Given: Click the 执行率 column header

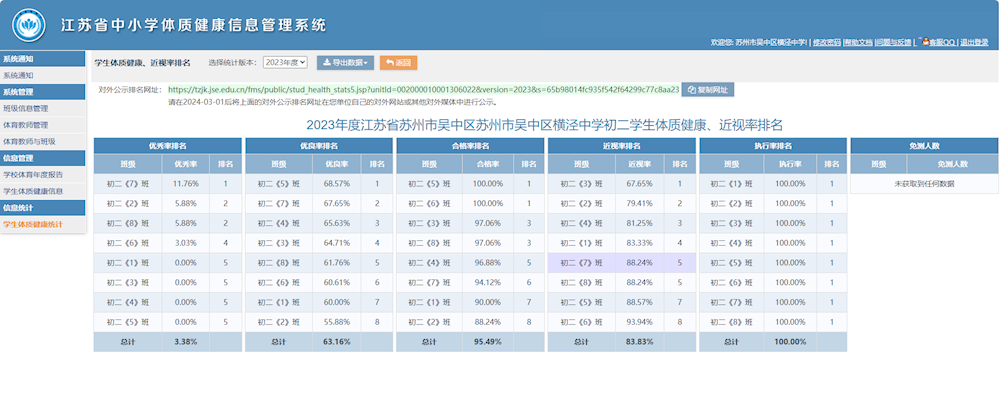Looking at the screenshot, I should coord(791,164).
